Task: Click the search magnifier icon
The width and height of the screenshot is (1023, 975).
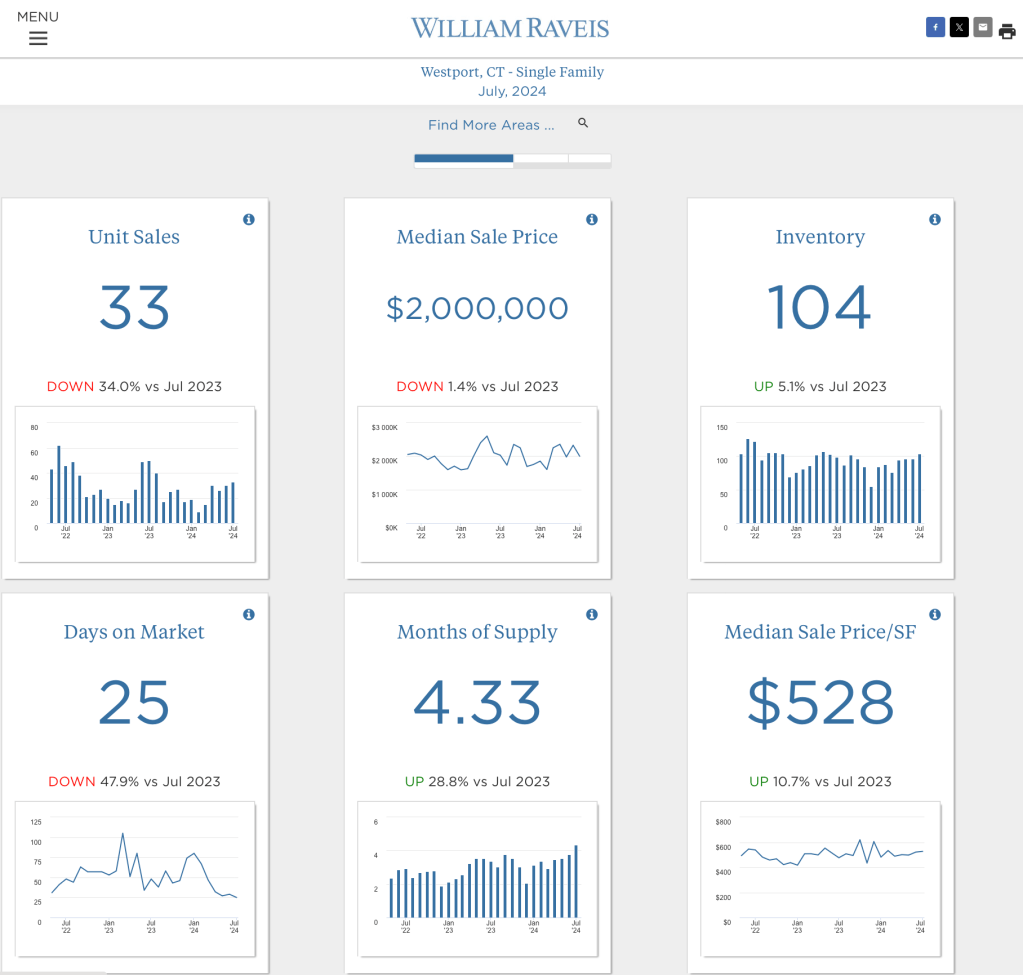Action: (583, 123)
